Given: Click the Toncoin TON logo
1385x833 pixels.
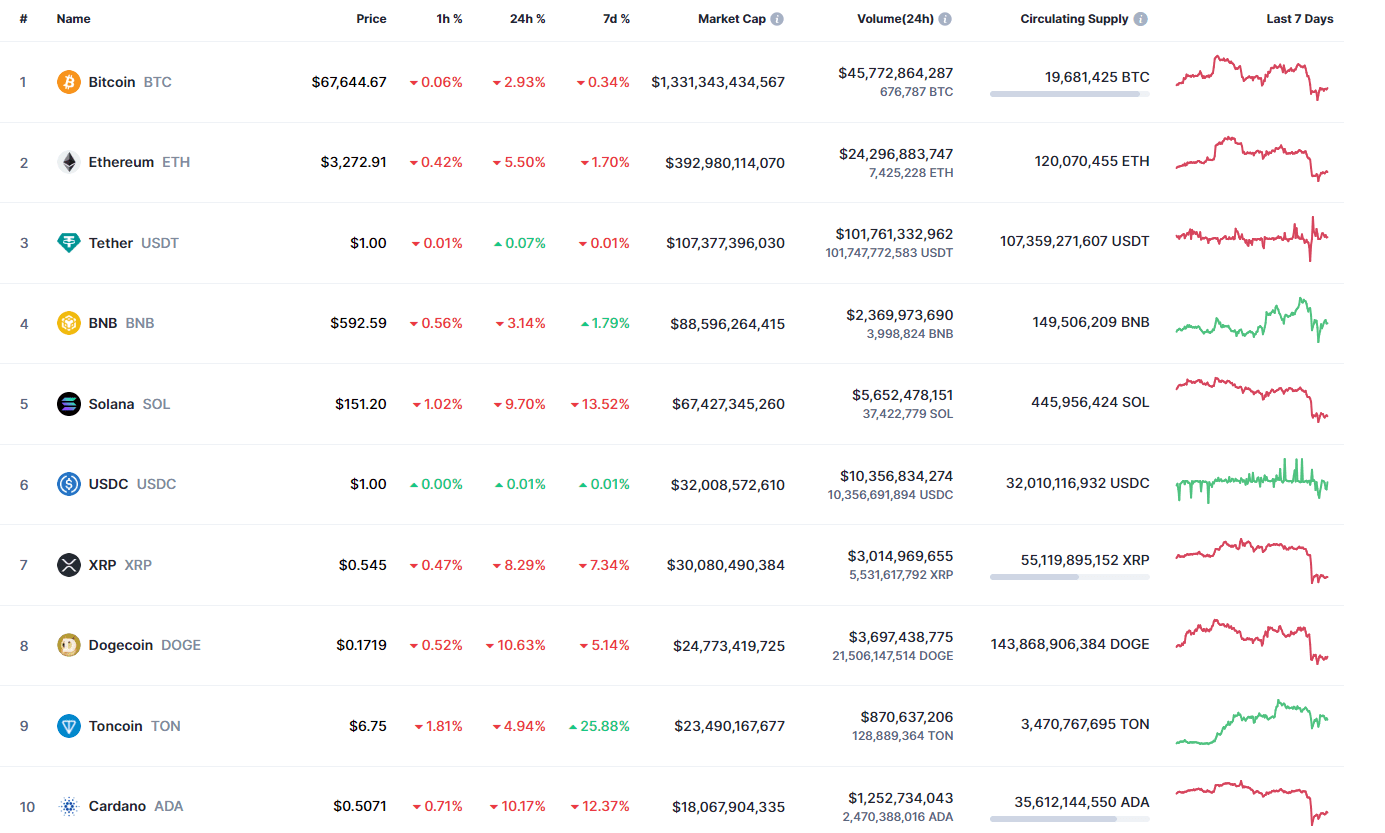Looking at the screenshot, I should [x=67, y=726].
